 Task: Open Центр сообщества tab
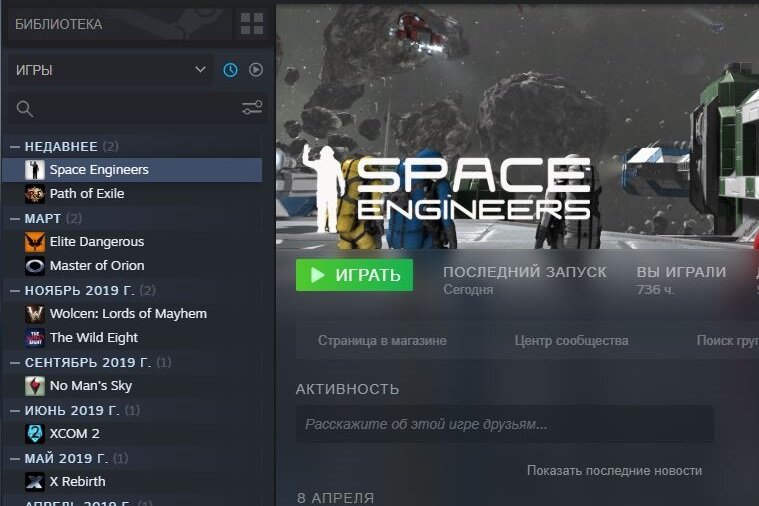click(571, 341)
